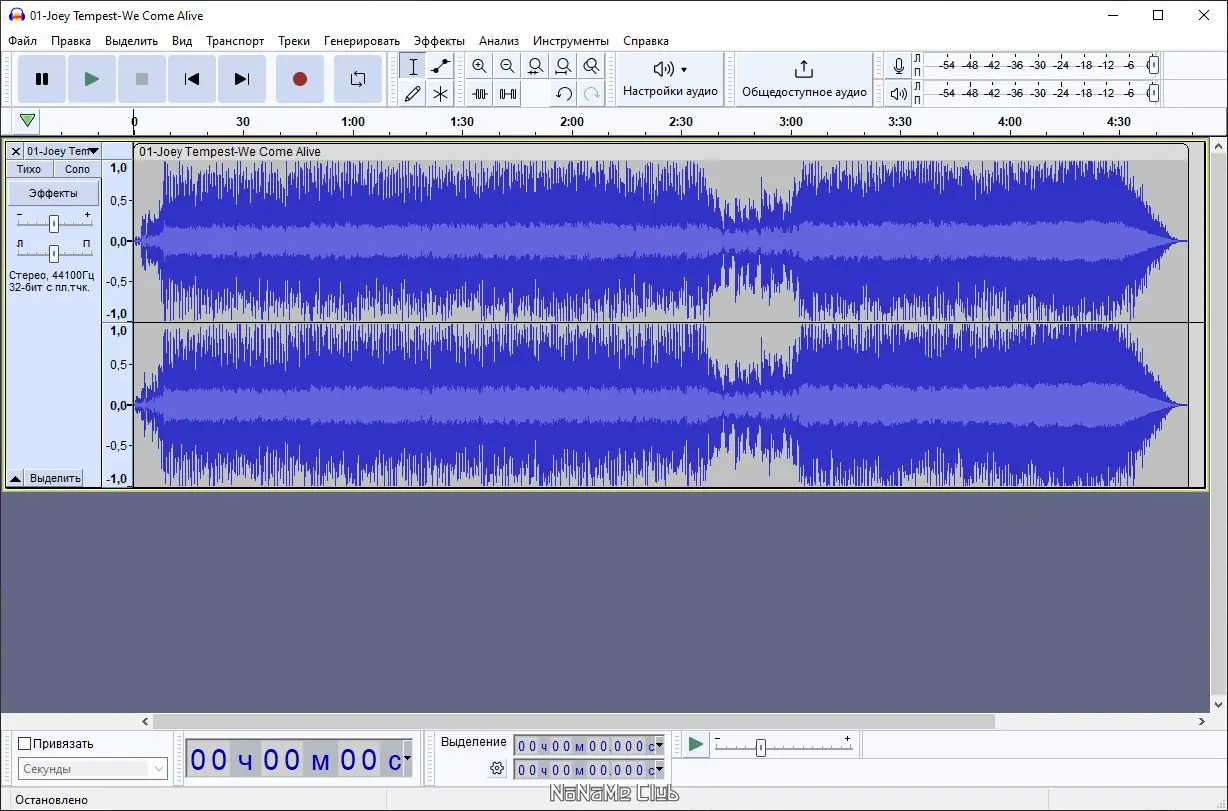Click the track pan slider
Viewport: 1228px width, 811px height.
point(54,252)
